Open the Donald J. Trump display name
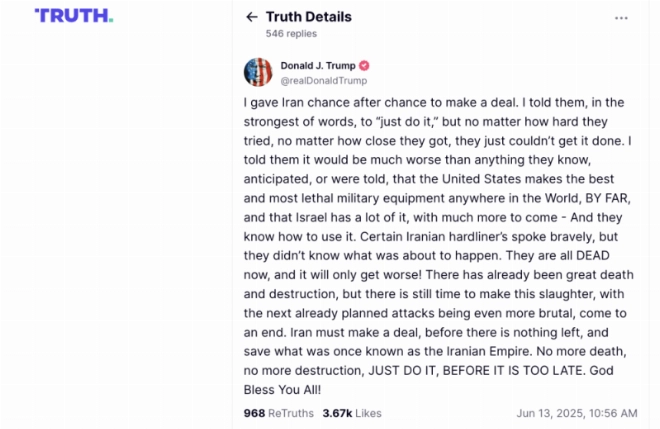Image resolution: width=660 pixels, height=429 pixels. tap(318, 66)
